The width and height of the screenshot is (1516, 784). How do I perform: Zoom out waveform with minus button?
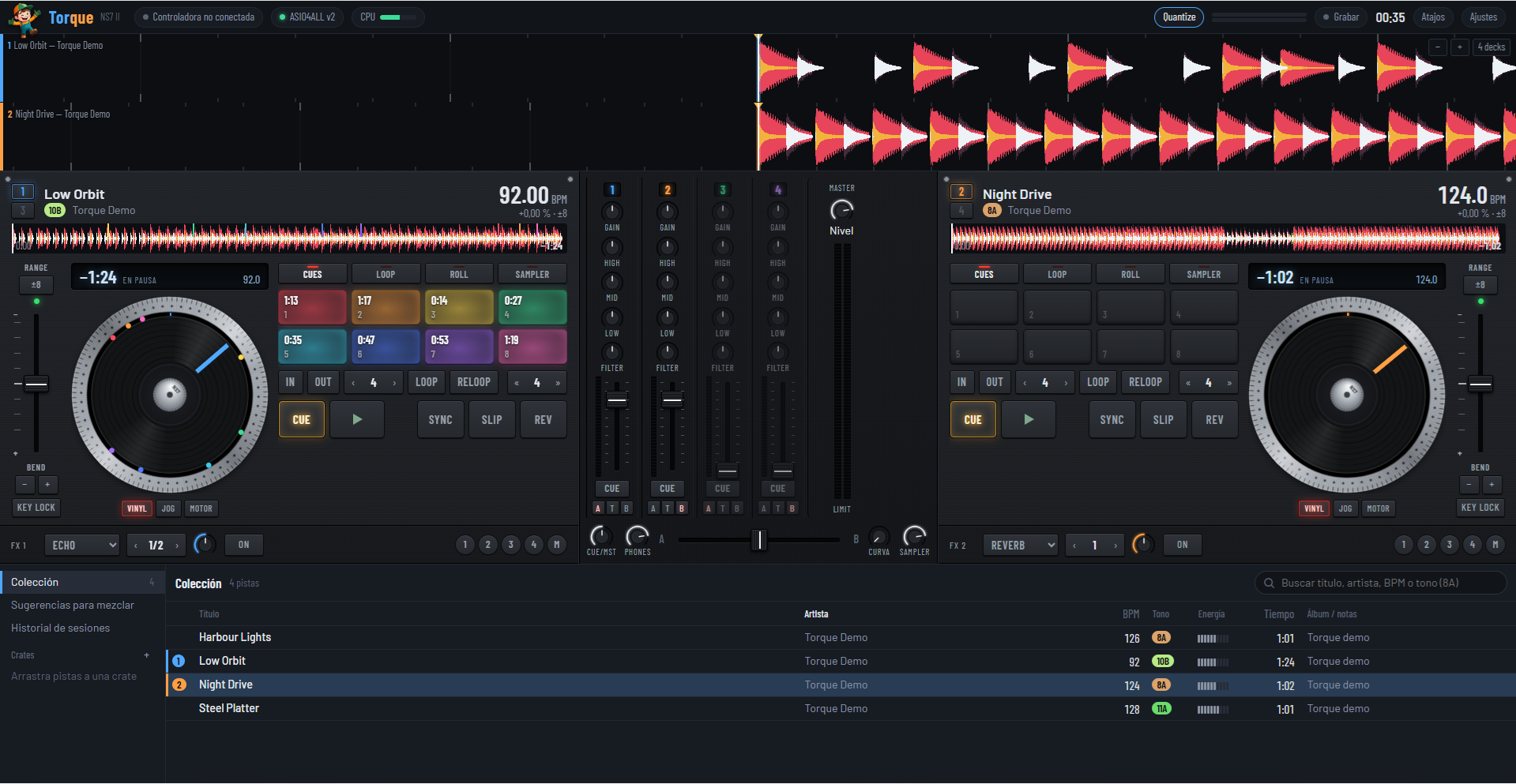(x=1438, y=47)
